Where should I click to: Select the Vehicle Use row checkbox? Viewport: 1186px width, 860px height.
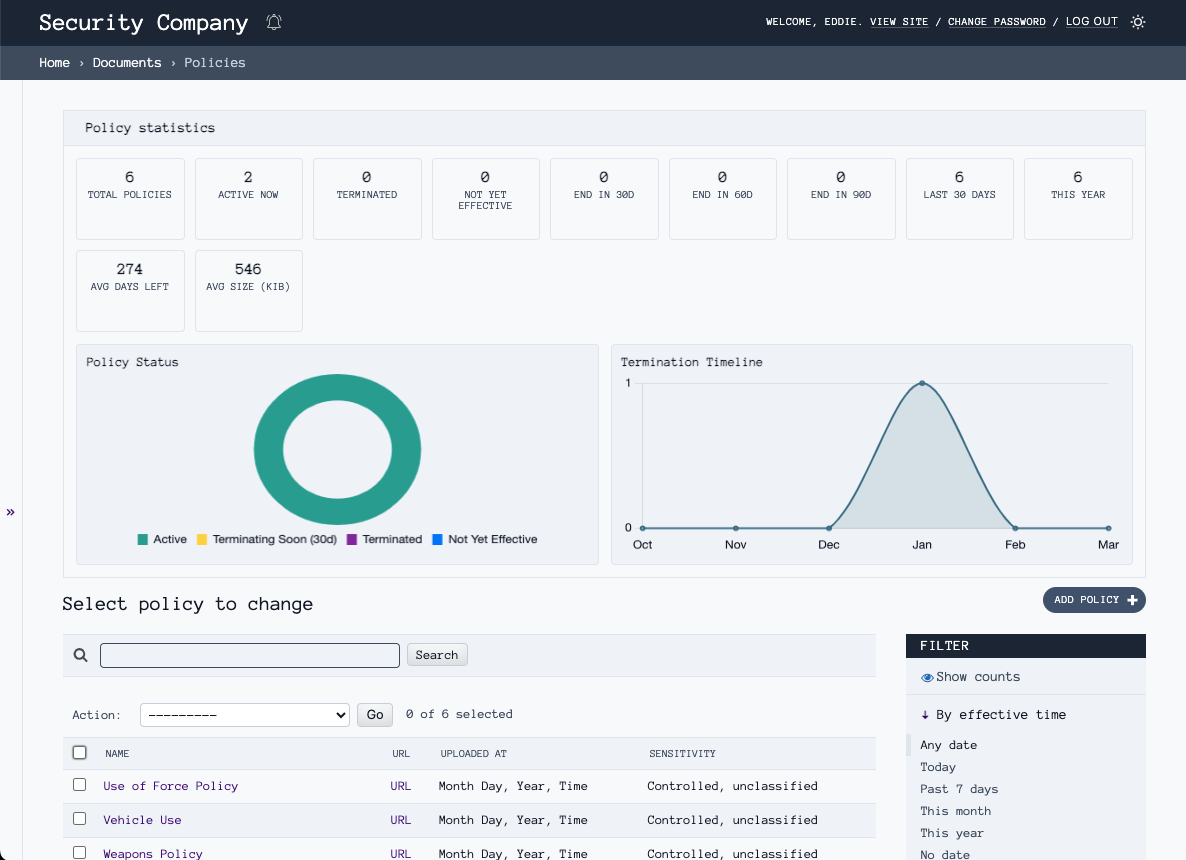[80, 819]
